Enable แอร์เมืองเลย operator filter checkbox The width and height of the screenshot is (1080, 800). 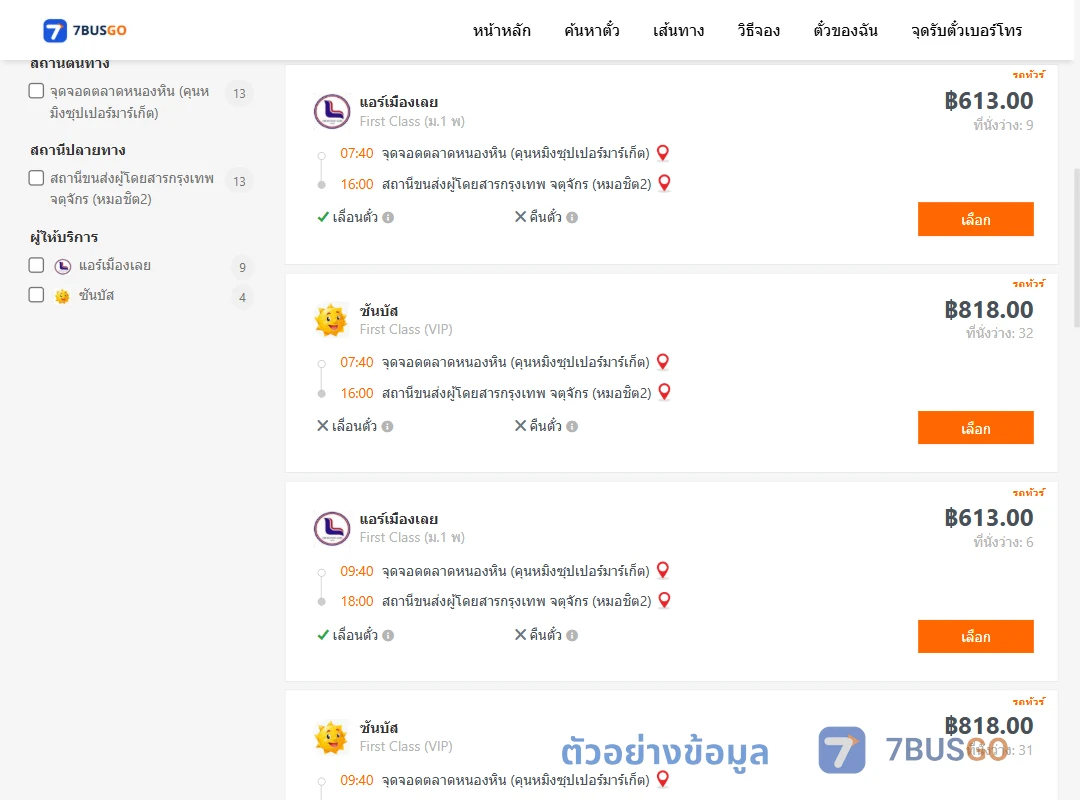(x=37, y=265)
